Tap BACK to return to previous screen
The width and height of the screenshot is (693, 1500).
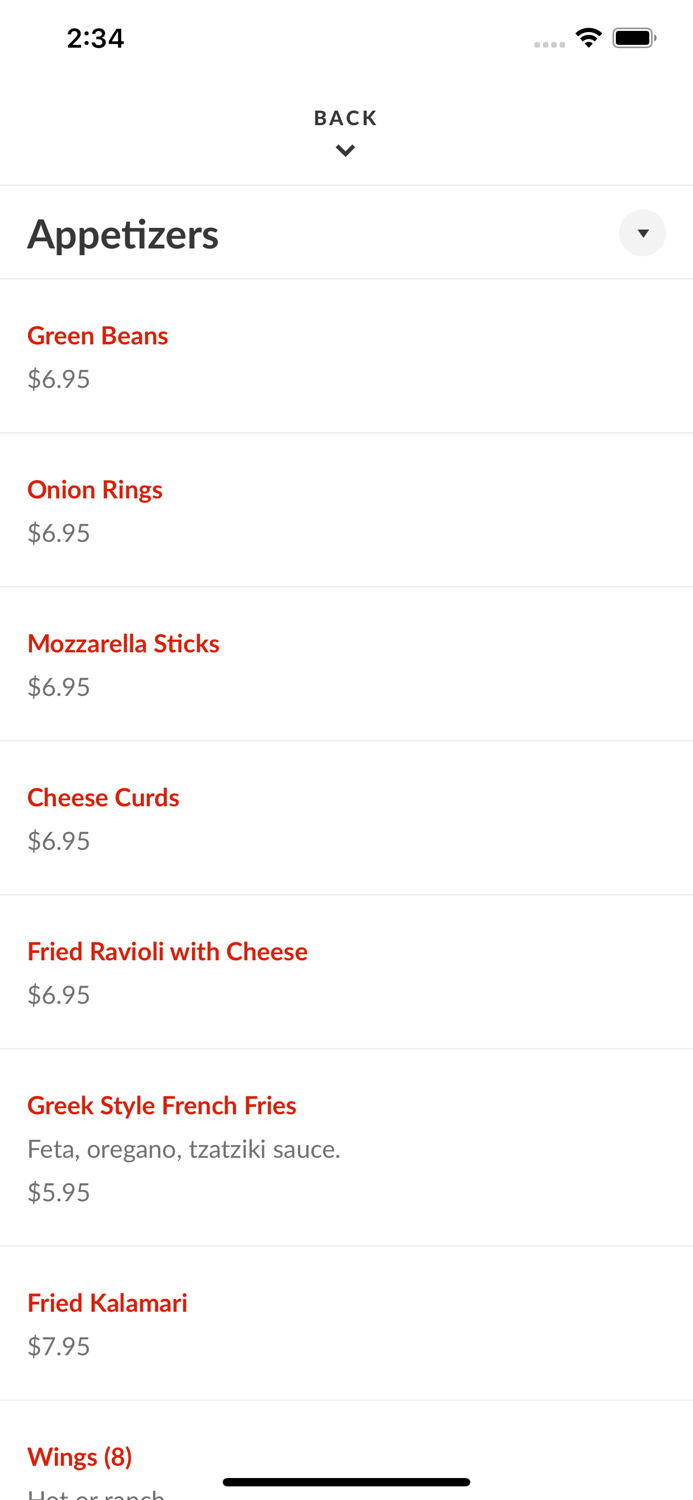click(x=345, y=117)
